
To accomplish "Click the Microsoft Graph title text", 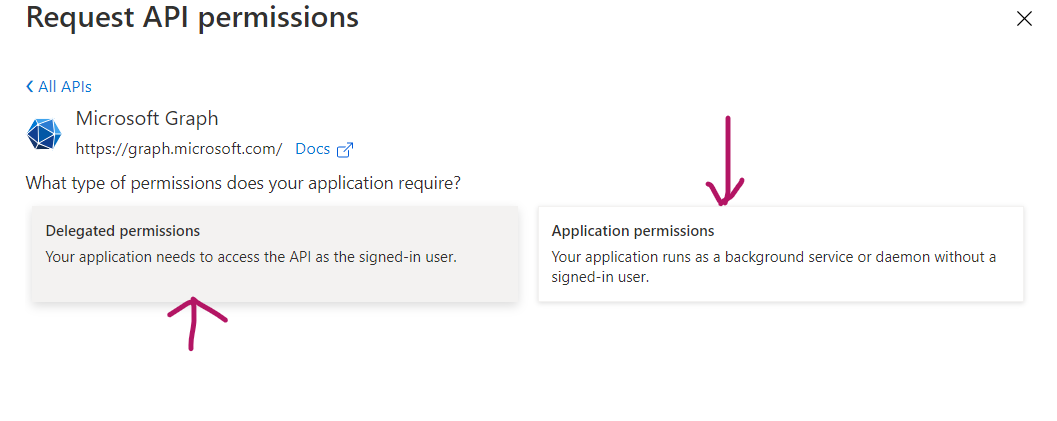I will point(147,119).
